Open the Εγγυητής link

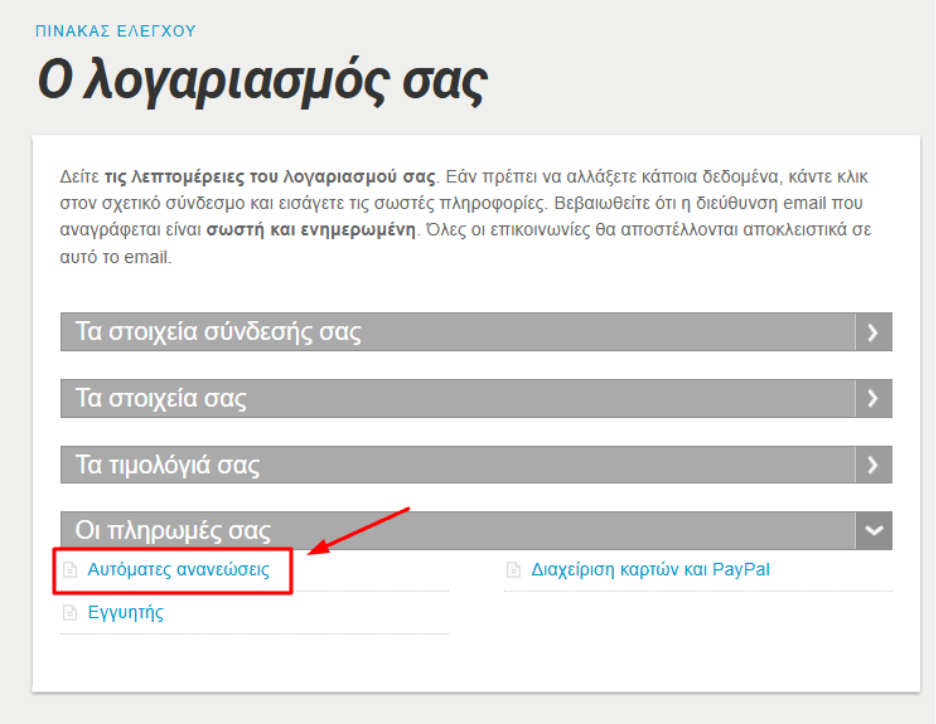point(125,612)
